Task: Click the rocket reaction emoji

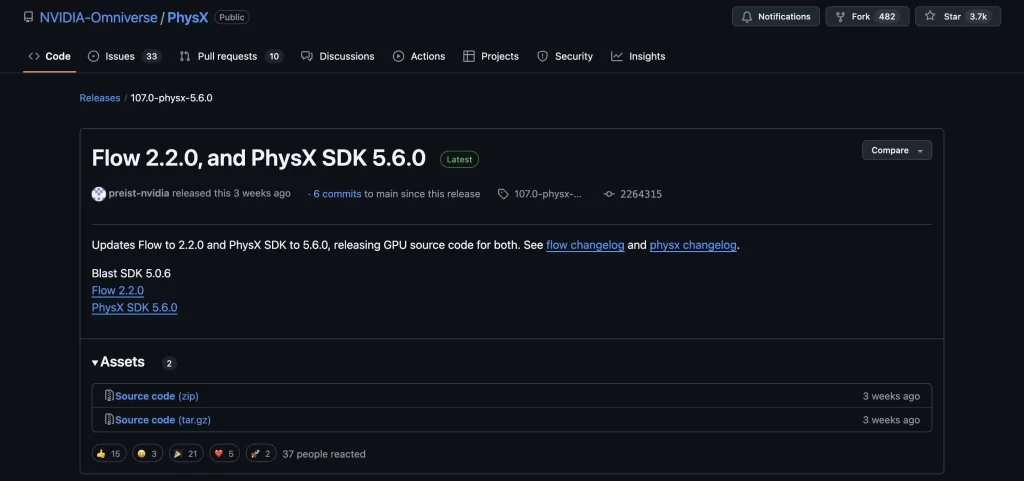Action: click(x=254, y=454)
